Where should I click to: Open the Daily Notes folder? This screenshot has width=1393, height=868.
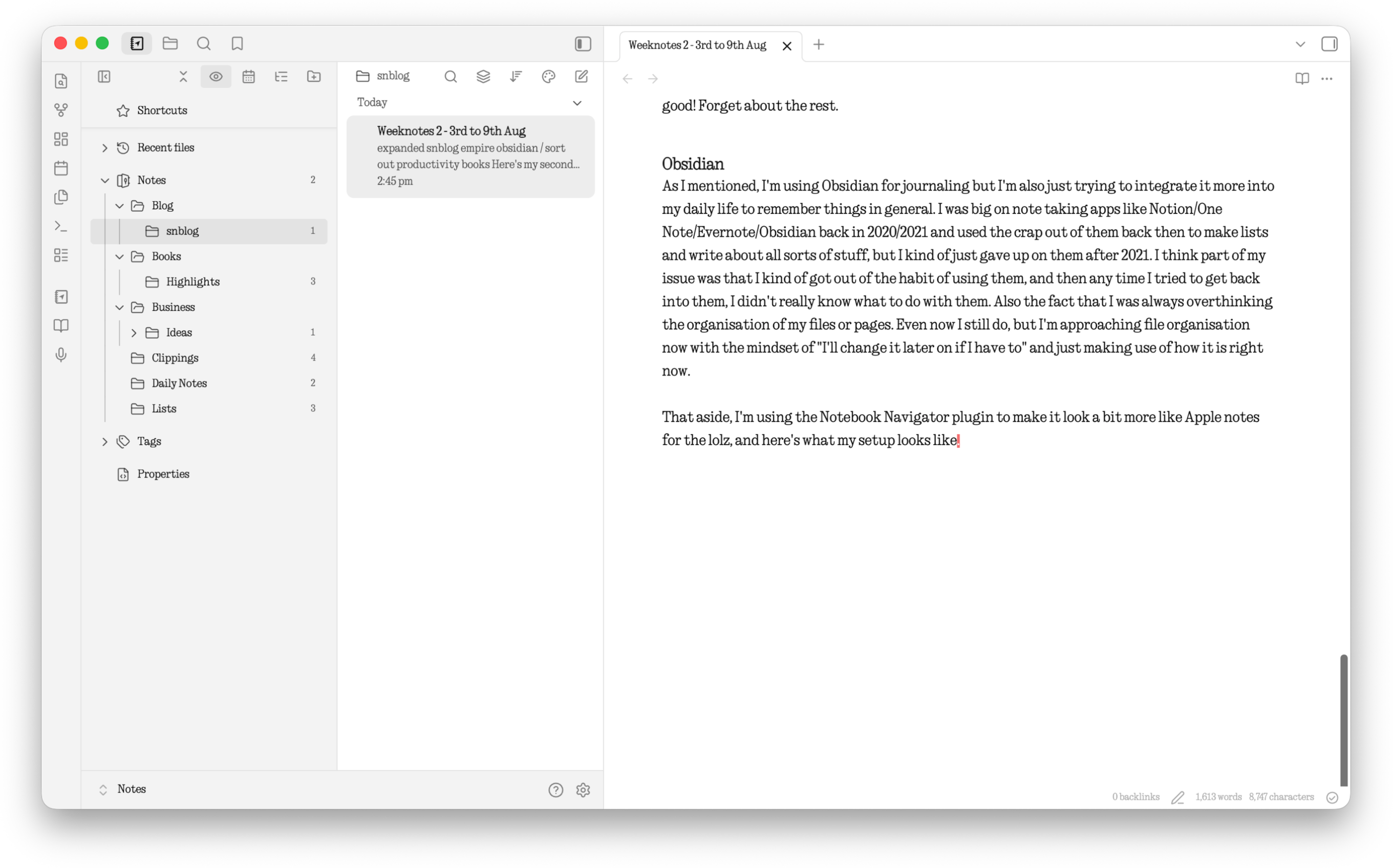(x=209, y=383)
